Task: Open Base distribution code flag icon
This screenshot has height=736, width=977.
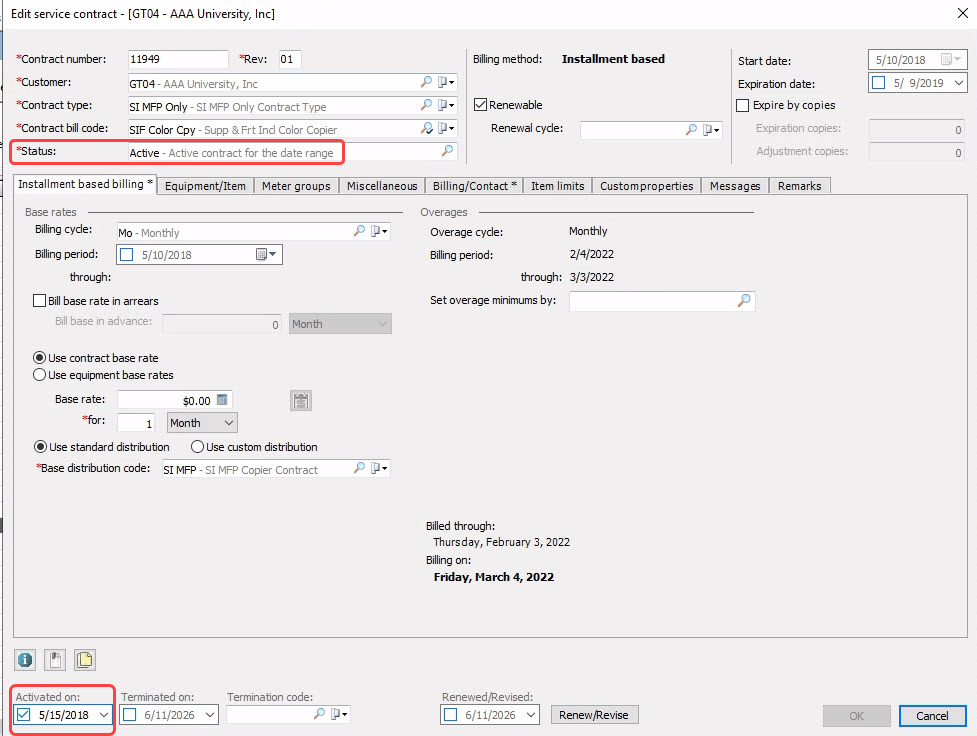Action: [x=379, y=468]
